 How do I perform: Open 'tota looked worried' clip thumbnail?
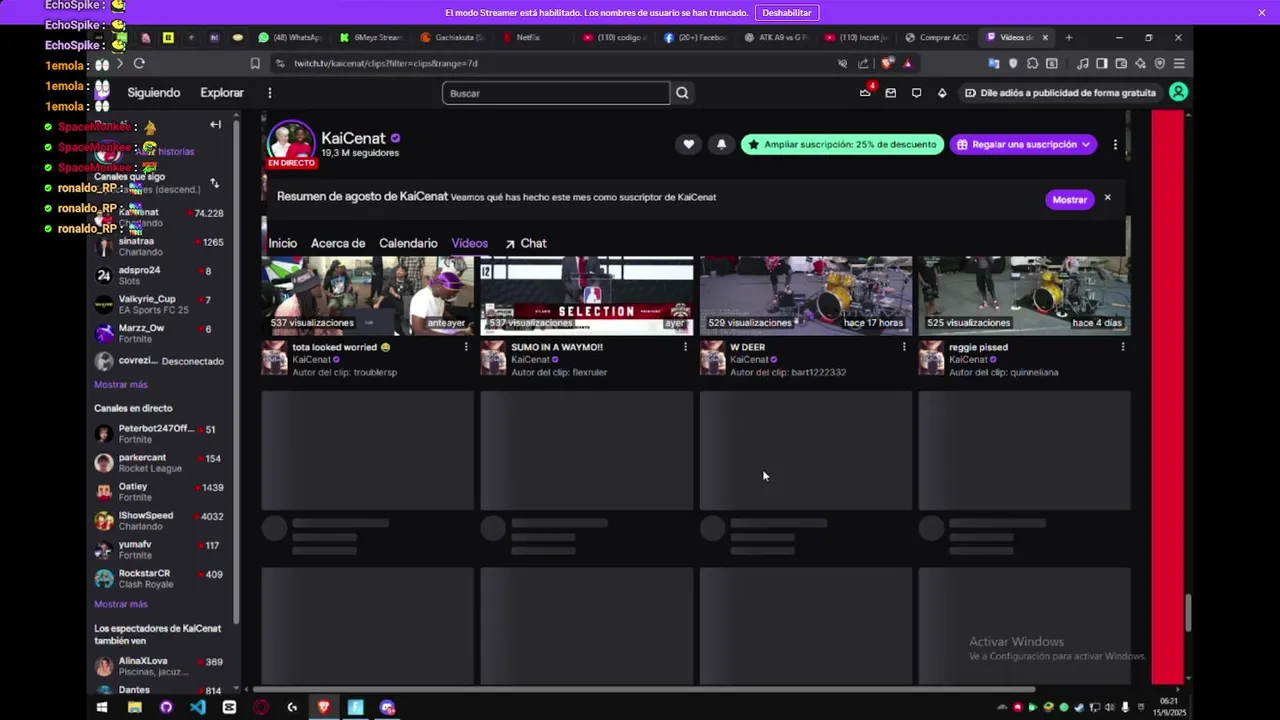tap(367, 296)
